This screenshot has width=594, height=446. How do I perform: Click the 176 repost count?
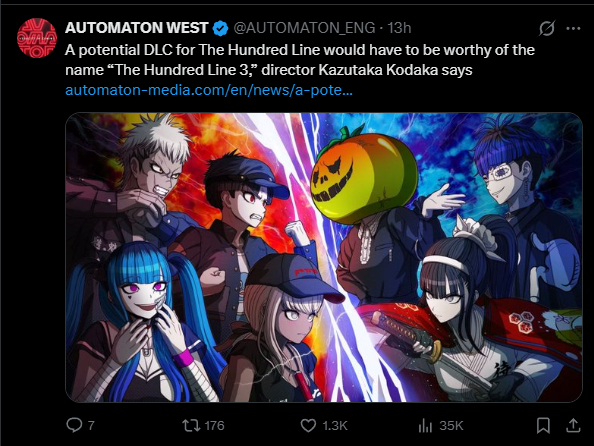tap(214, 426)
